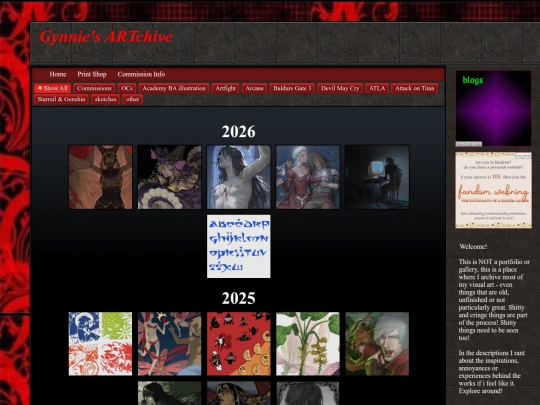The image size is (540, 405).
Task: Click the 2026 year heading
Action: (x=238, y=132)
